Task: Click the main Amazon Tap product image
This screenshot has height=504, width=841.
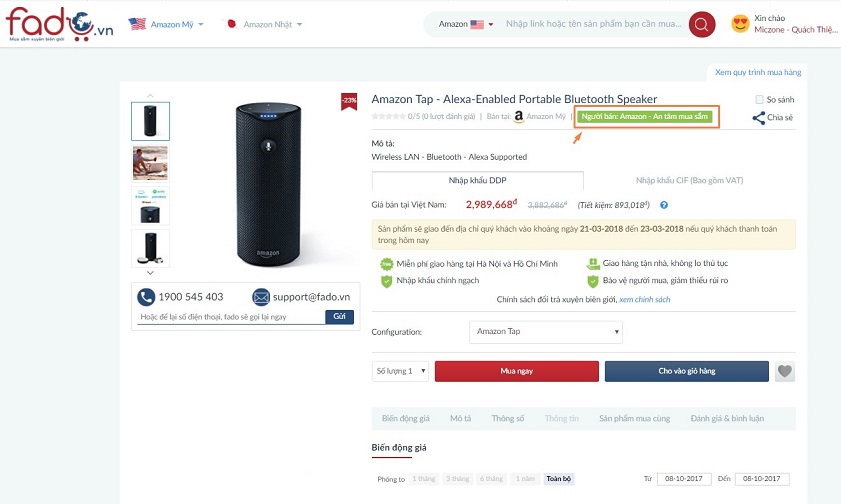Action: 268,183
